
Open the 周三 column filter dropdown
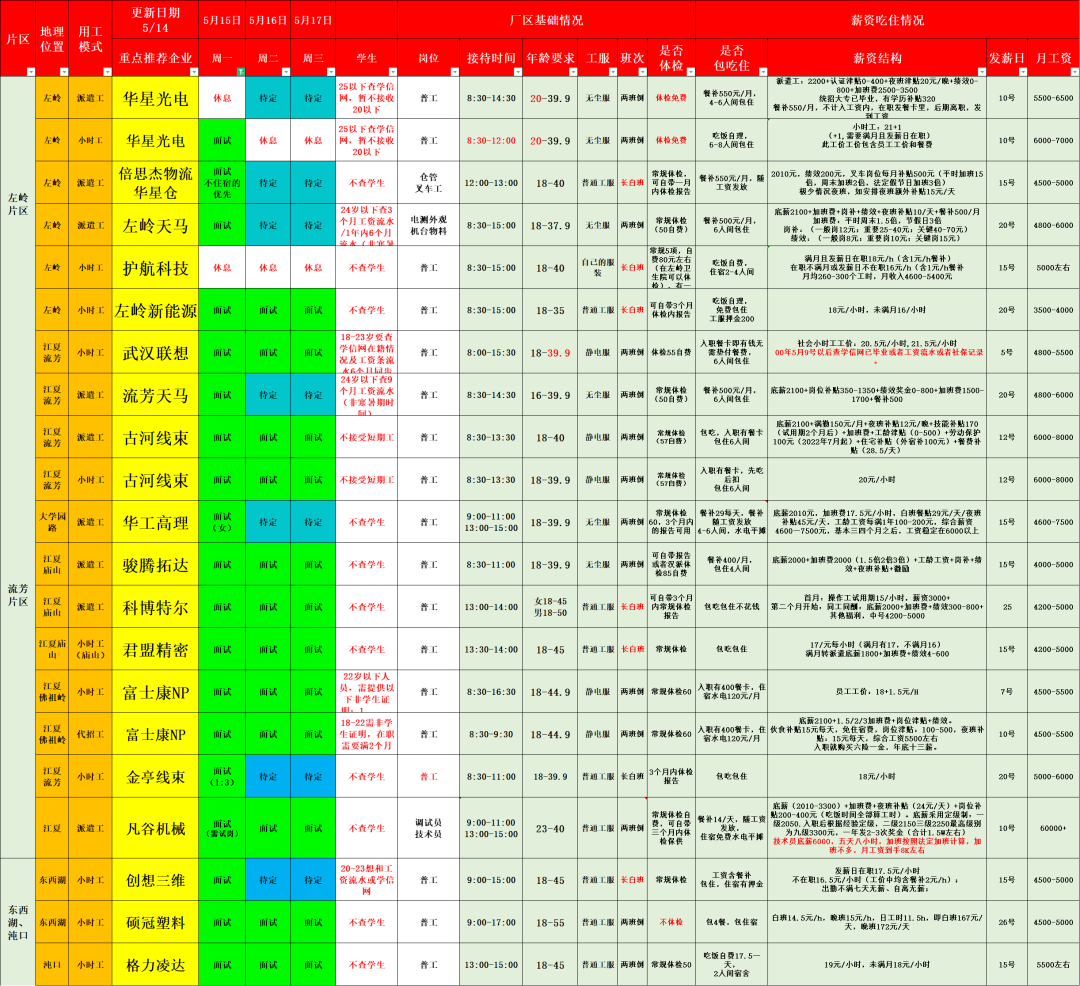pyautogui.click(x=331, y=72)
